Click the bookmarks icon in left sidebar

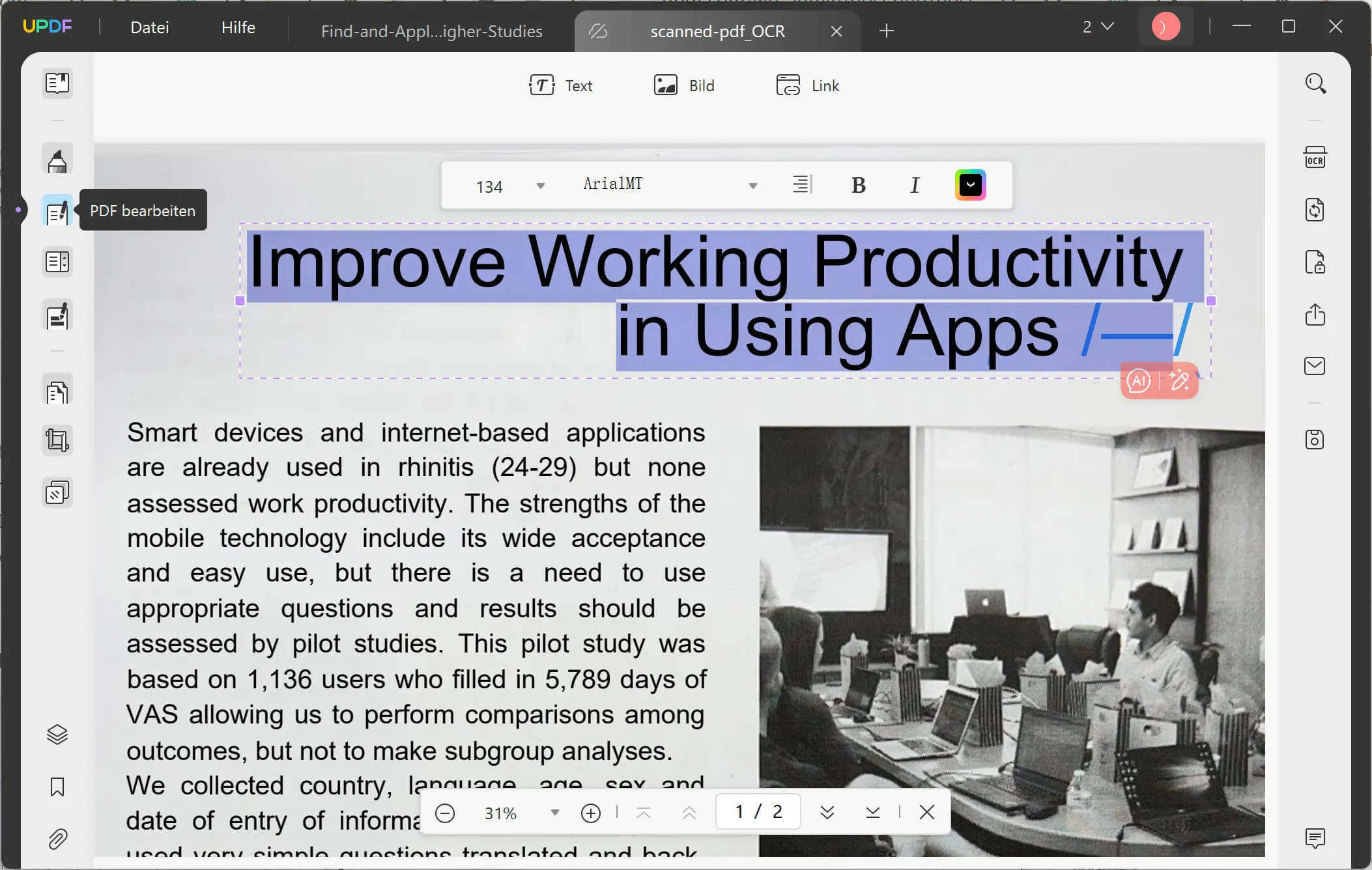pyautogui.click(x=57, y=787)
